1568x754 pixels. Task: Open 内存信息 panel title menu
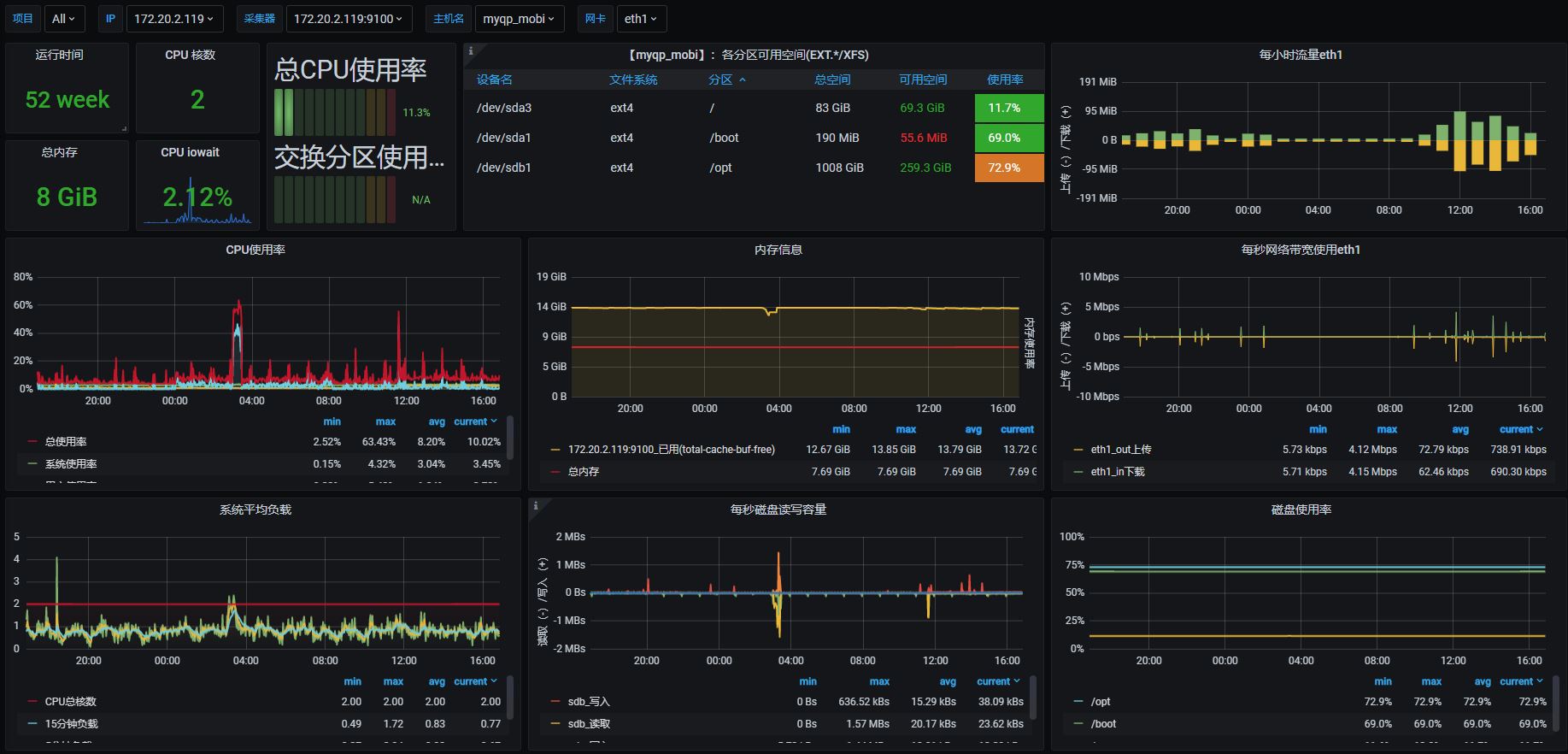point(778,250)
